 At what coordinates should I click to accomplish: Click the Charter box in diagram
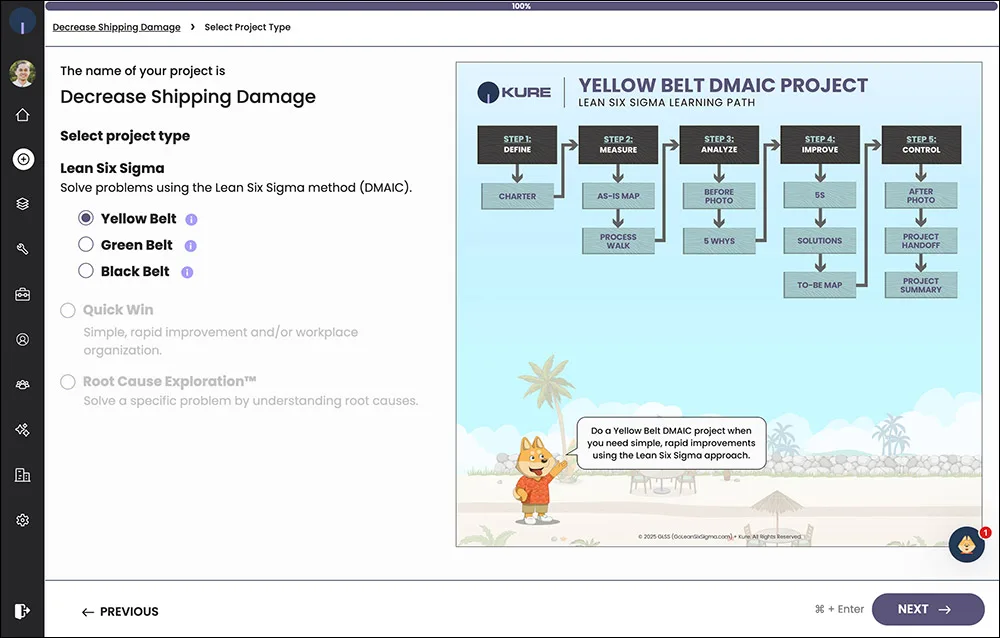click(x=517, y=197)
